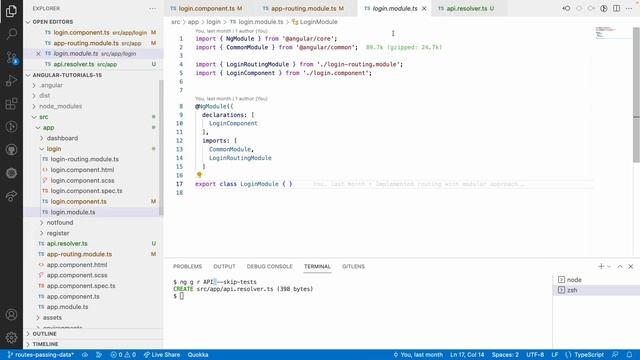Open the GitLens panel tab
Viewport: 640px width, 360px height.
tap(353, 267)
